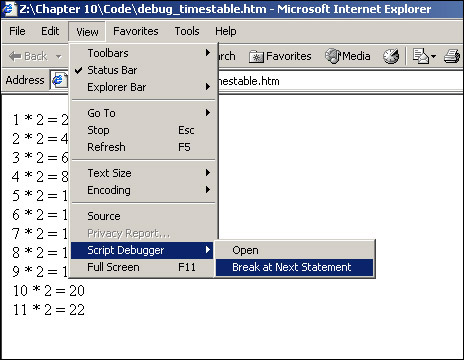Click the Print printer toolbar icon
Viewport: 464px width, 360px height.
click(452, 56)
